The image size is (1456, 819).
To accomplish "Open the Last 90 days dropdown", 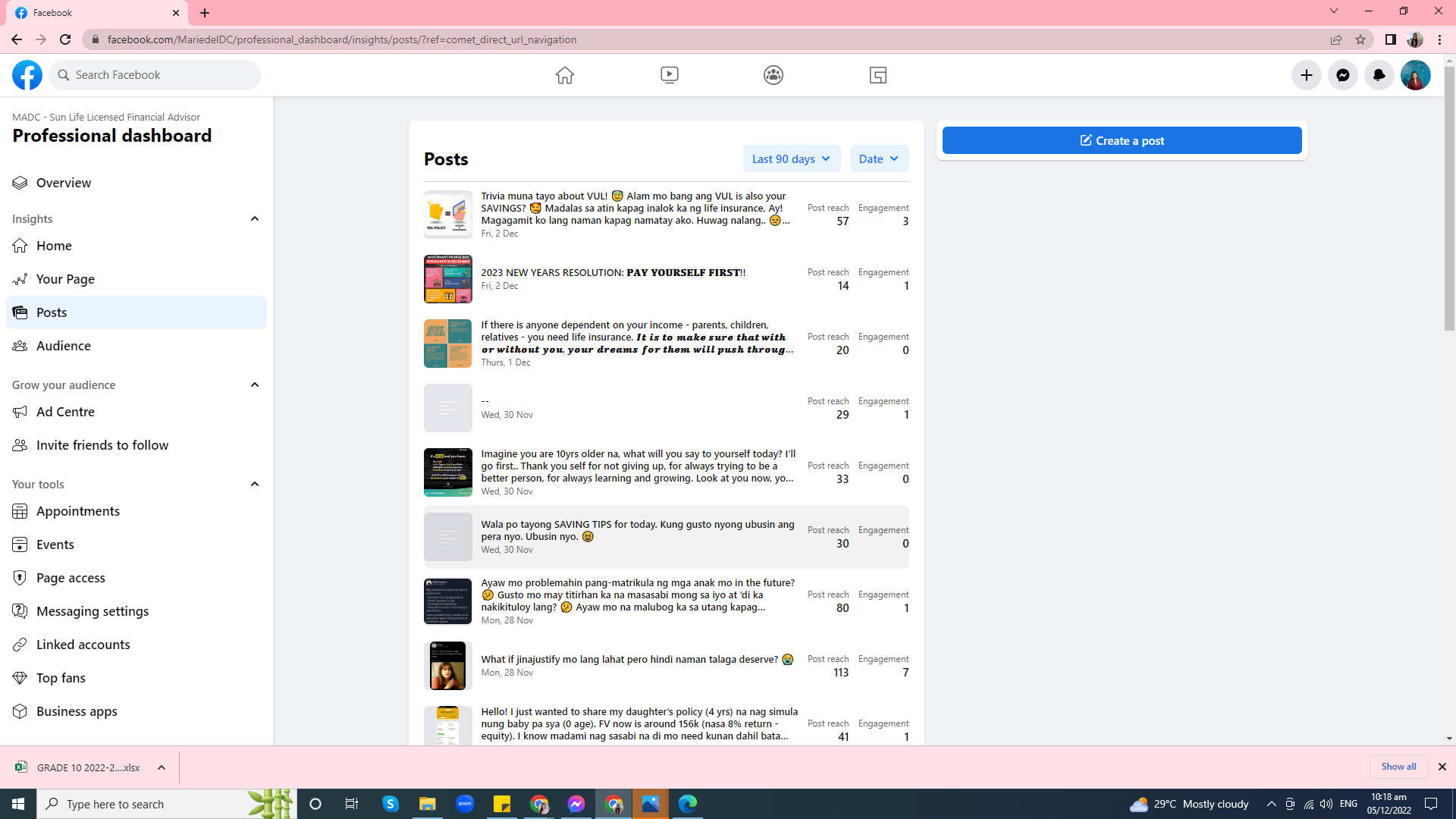I will 791,158.
